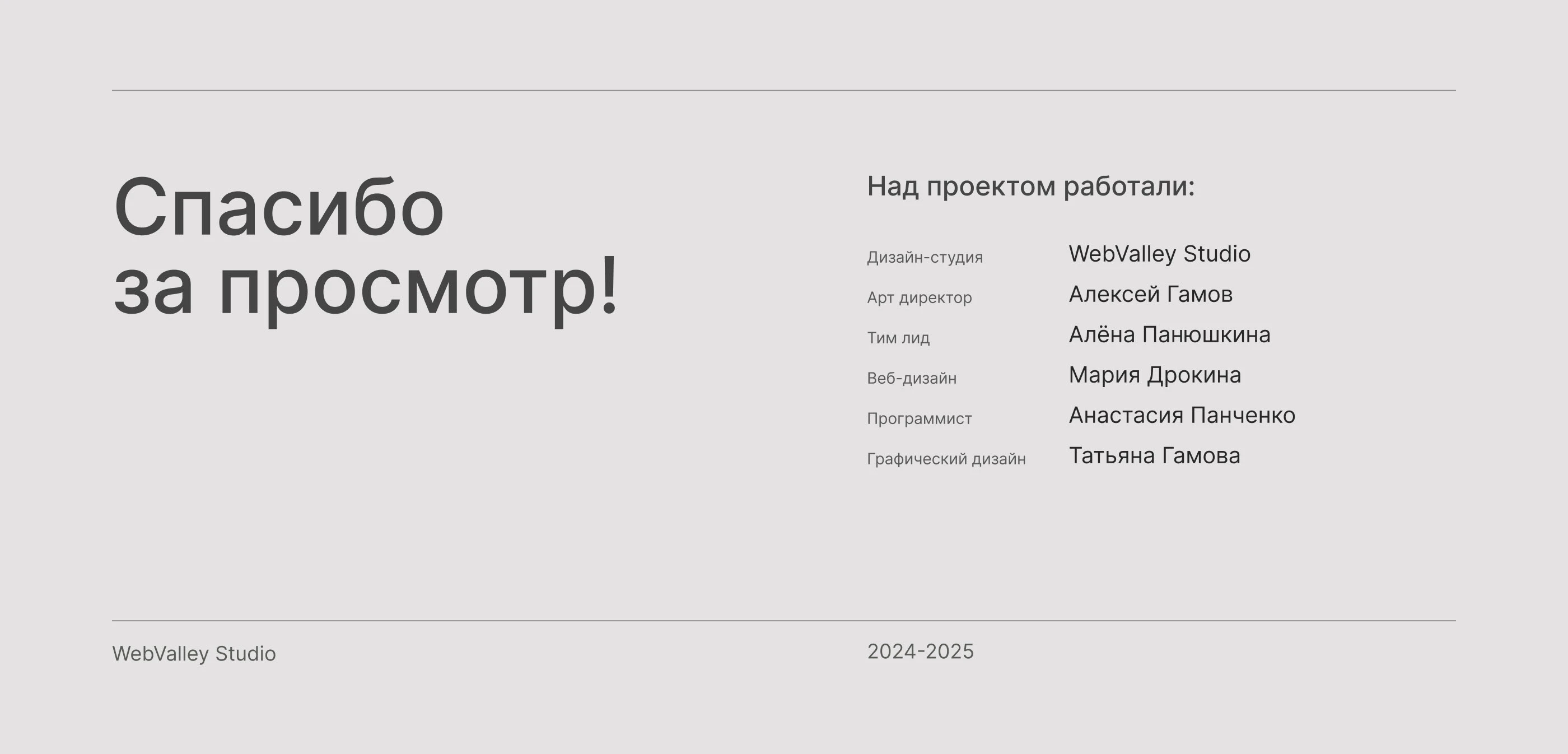The height and width of the screenshot is (754, 1568).
Task: Select the name Мария Дрокина
Action: 1155,375
